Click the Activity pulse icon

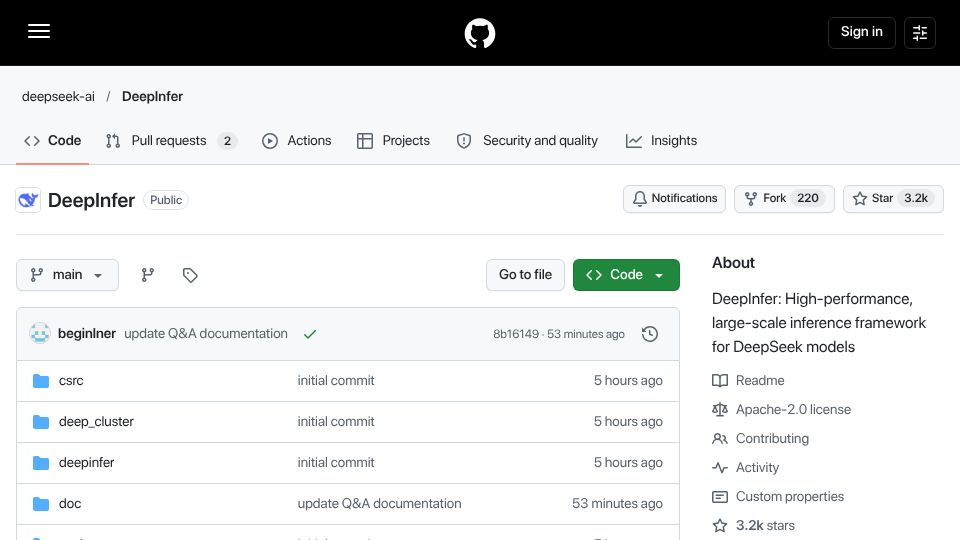[x=720, y=467]
